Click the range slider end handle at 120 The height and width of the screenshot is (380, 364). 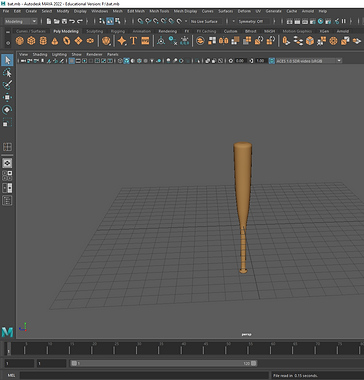[x=254, y=363]
